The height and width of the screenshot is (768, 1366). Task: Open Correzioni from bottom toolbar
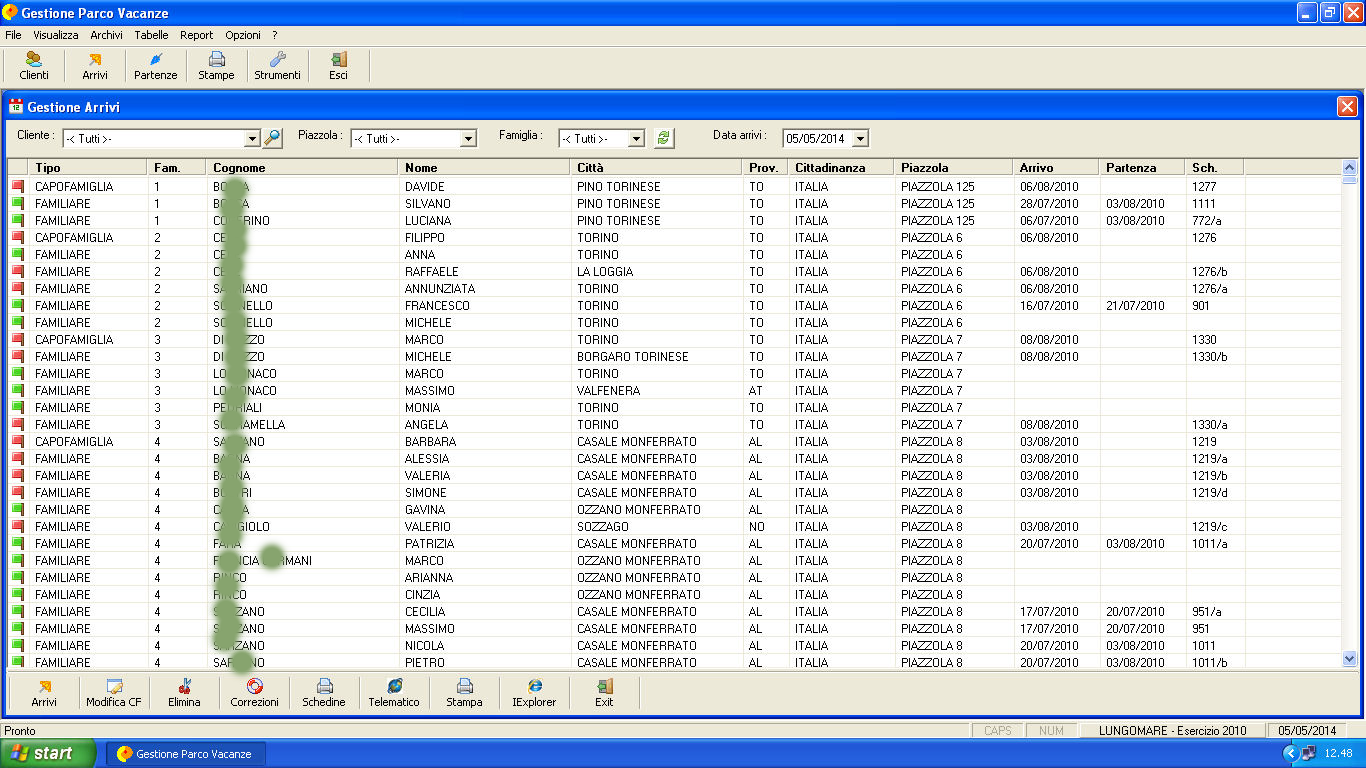(x=254, y=693)
